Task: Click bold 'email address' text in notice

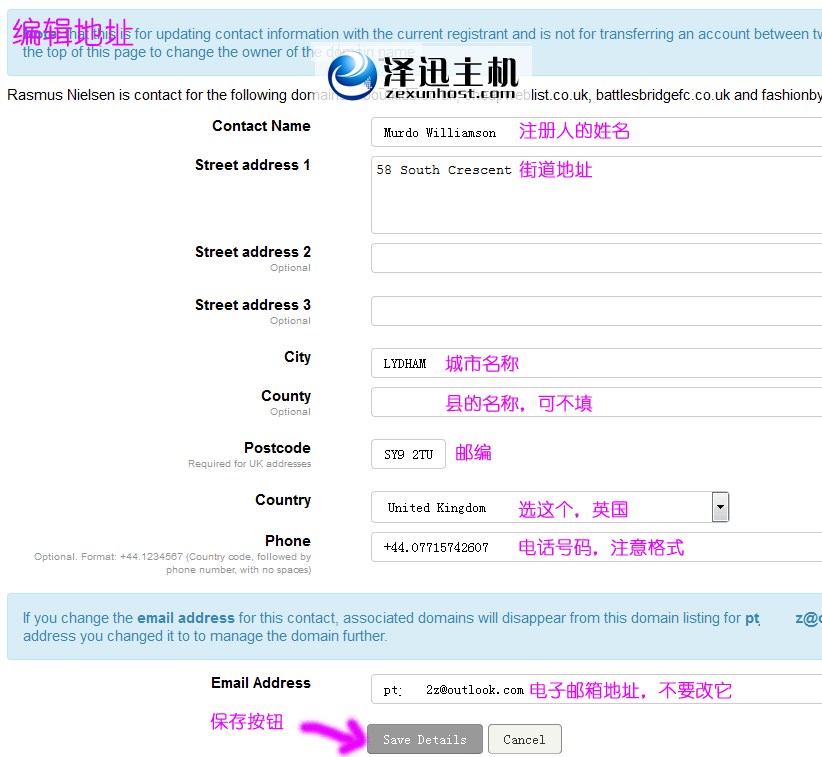Action: (x=185, y=618)
